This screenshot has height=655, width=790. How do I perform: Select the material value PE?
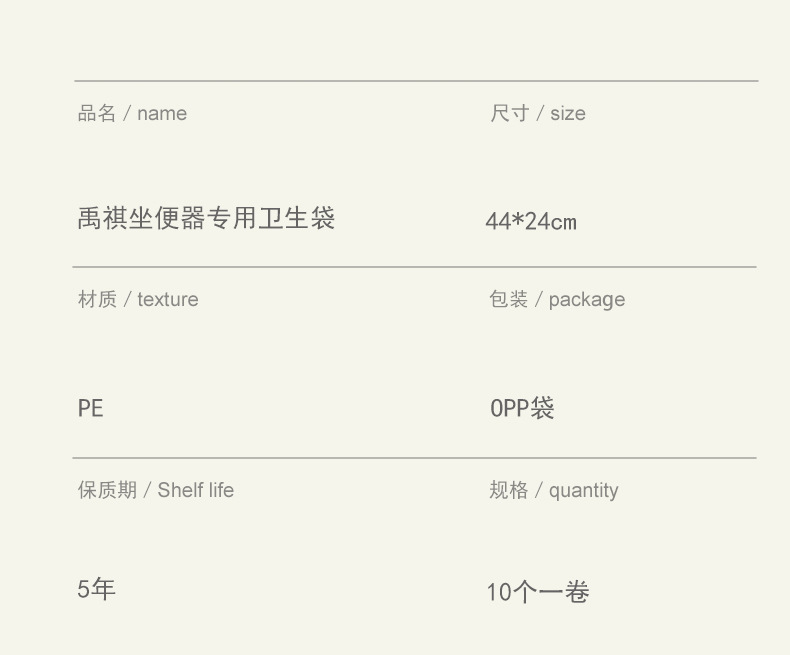(91, 408)
